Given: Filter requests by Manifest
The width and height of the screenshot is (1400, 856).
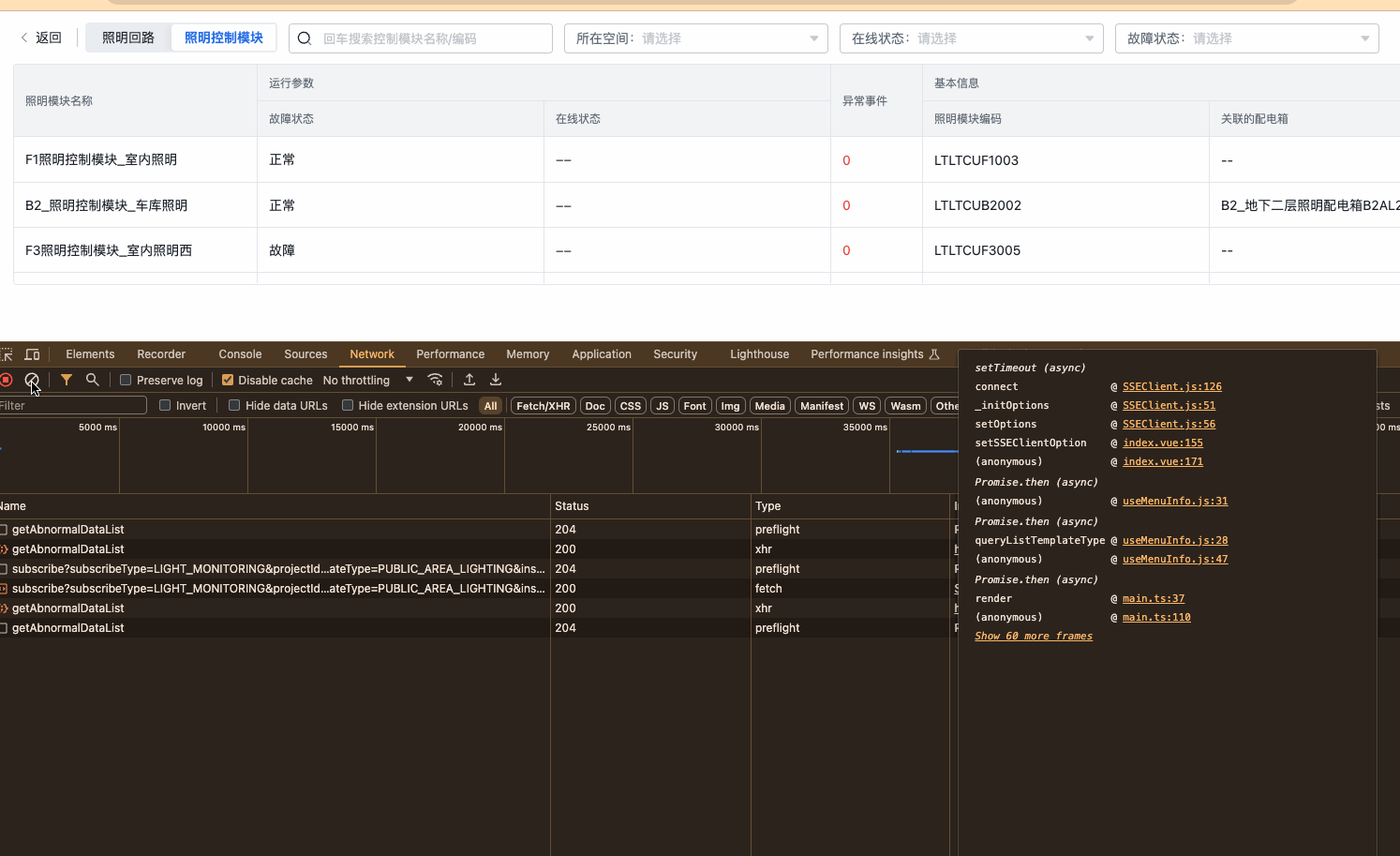Looking at the screenshot, I should tap(822, 406).
